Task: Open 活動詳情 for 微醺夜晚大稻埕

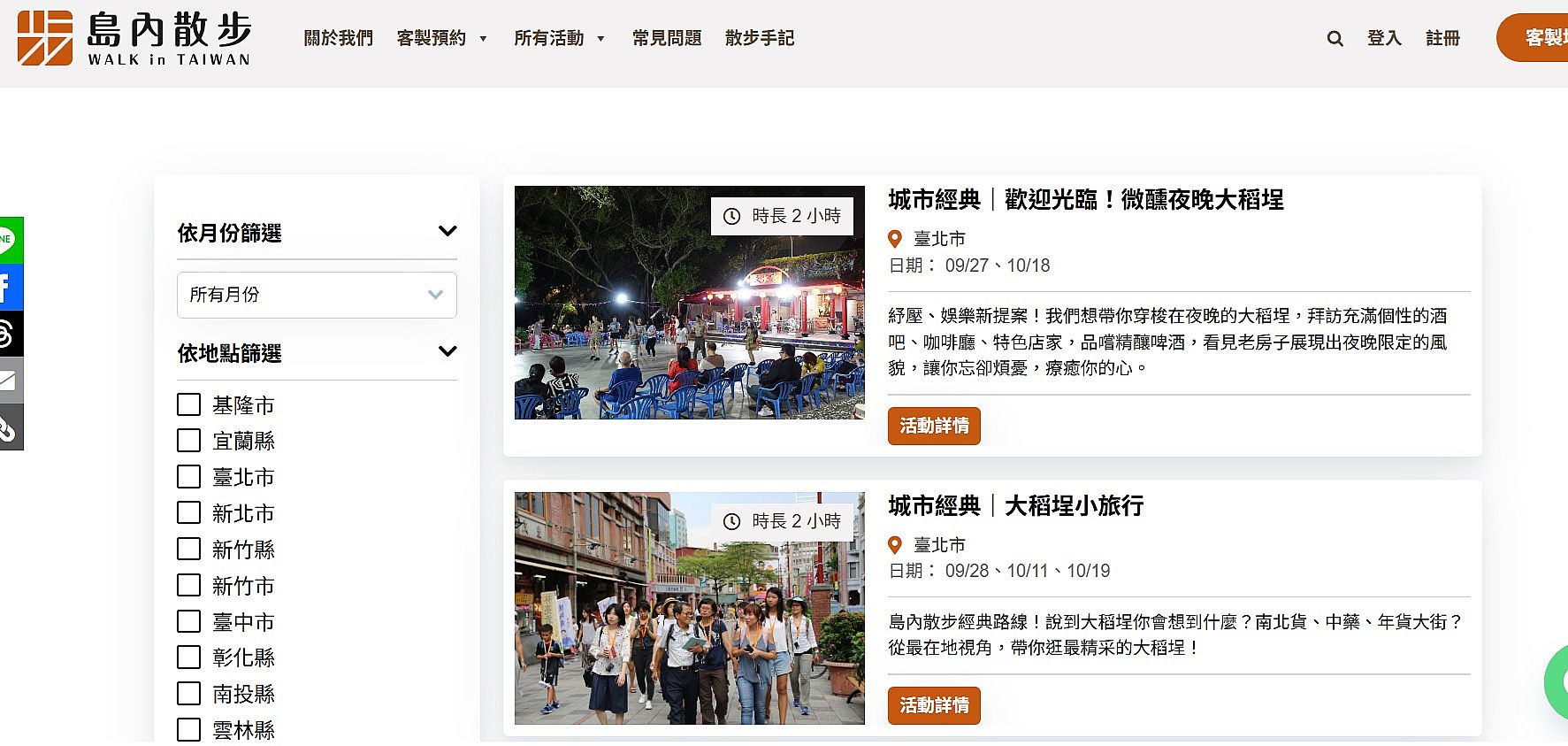Action: [934, 426]
